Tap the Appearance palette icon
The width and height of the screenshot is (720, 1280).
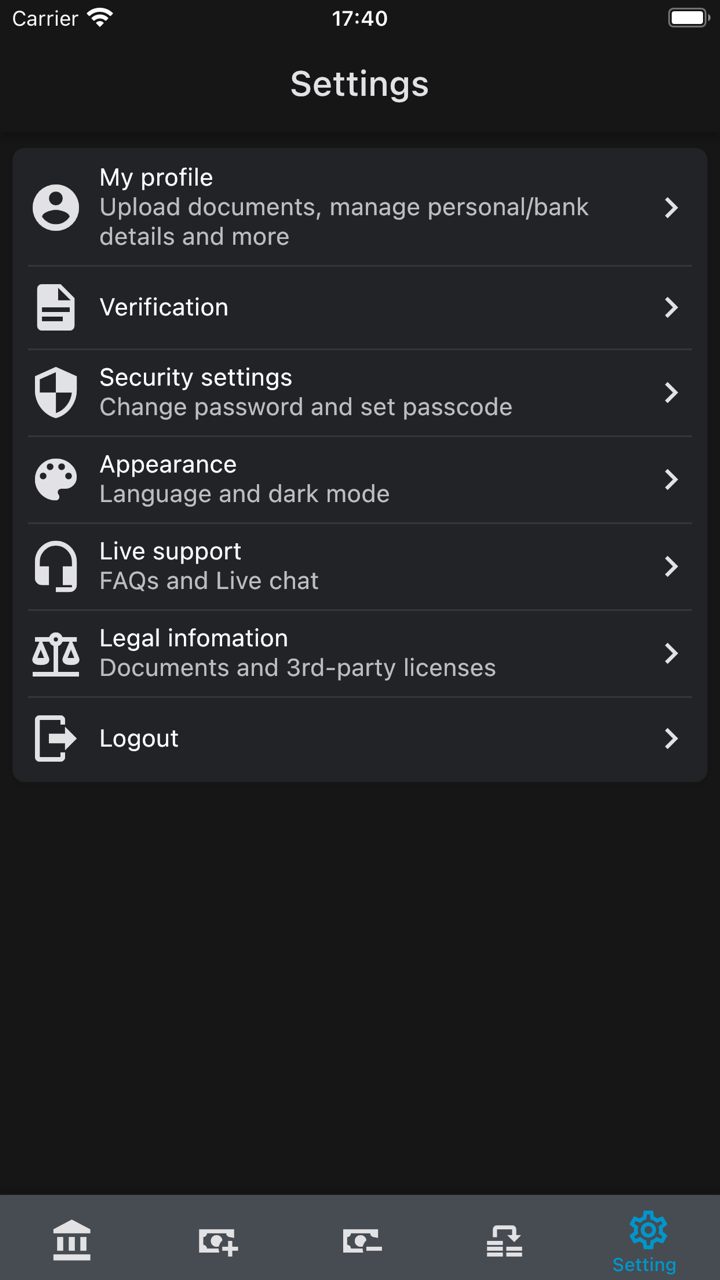click(x=56, y=480)
